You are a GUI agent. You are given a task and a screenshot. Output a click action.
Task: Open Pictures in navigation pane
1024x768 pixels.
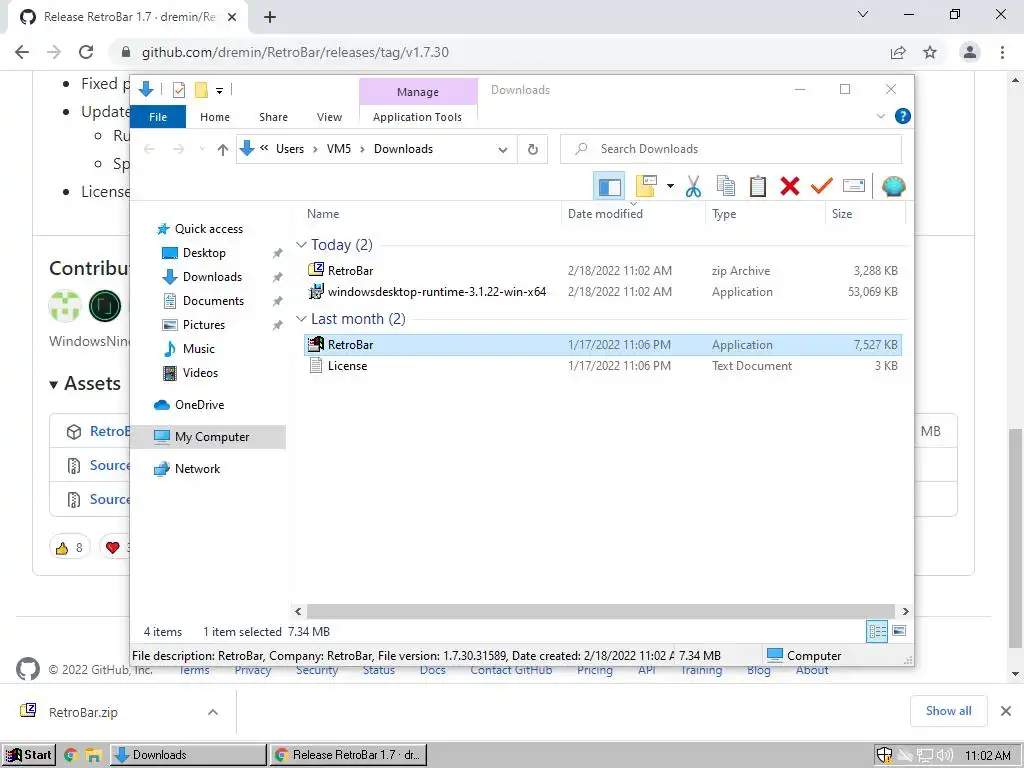[x=203, y=325]
